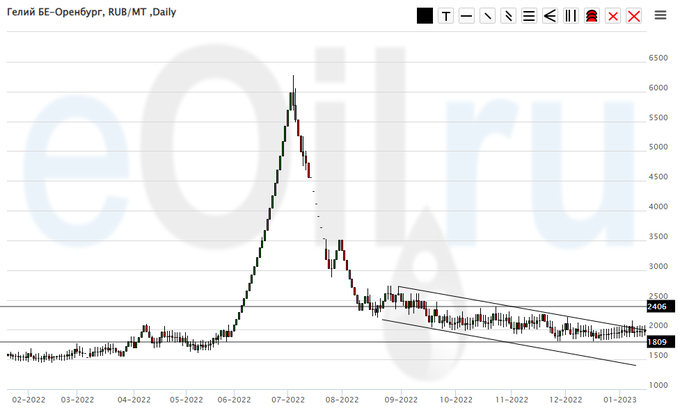Click the 01-2023 date axis label
The width and height of the screenshot is (680, 408).
(x=619, y=399)
